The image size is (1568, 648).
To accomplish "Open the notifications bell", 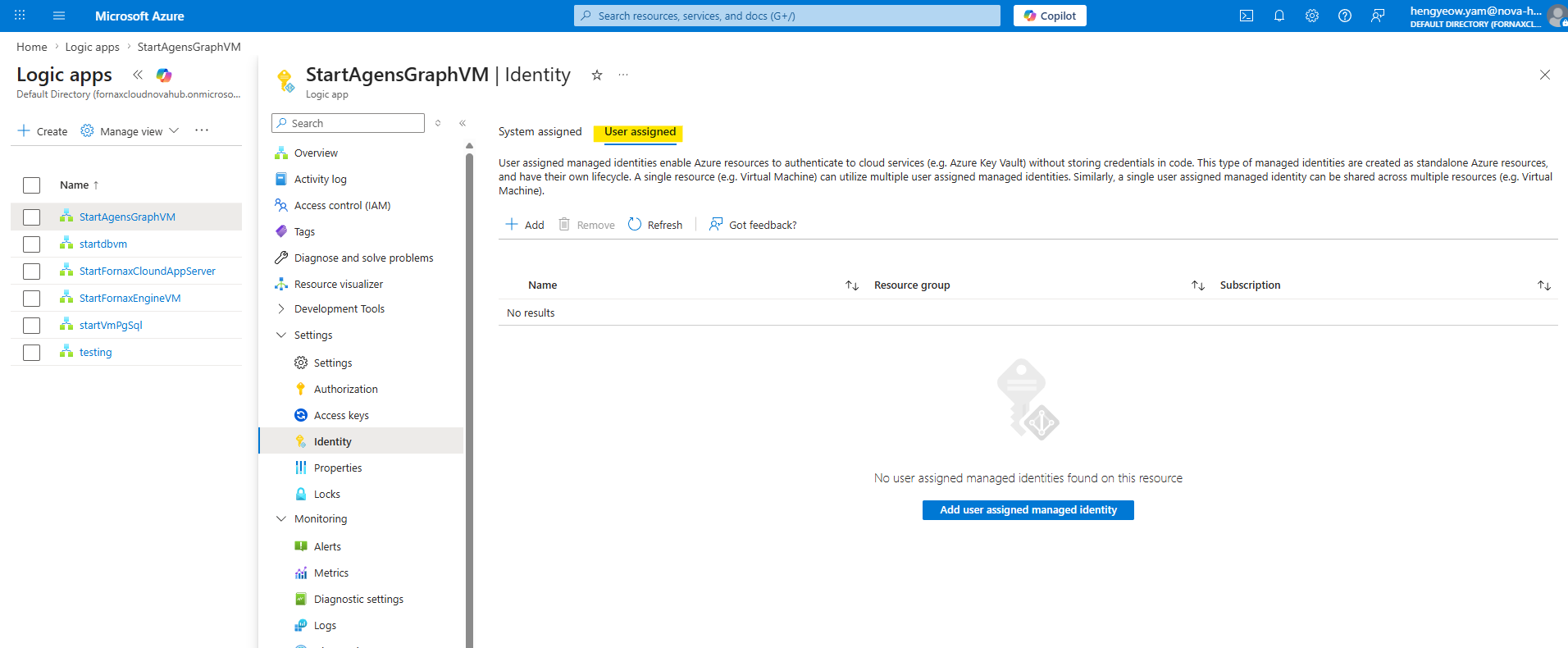I will (1279, 16).
